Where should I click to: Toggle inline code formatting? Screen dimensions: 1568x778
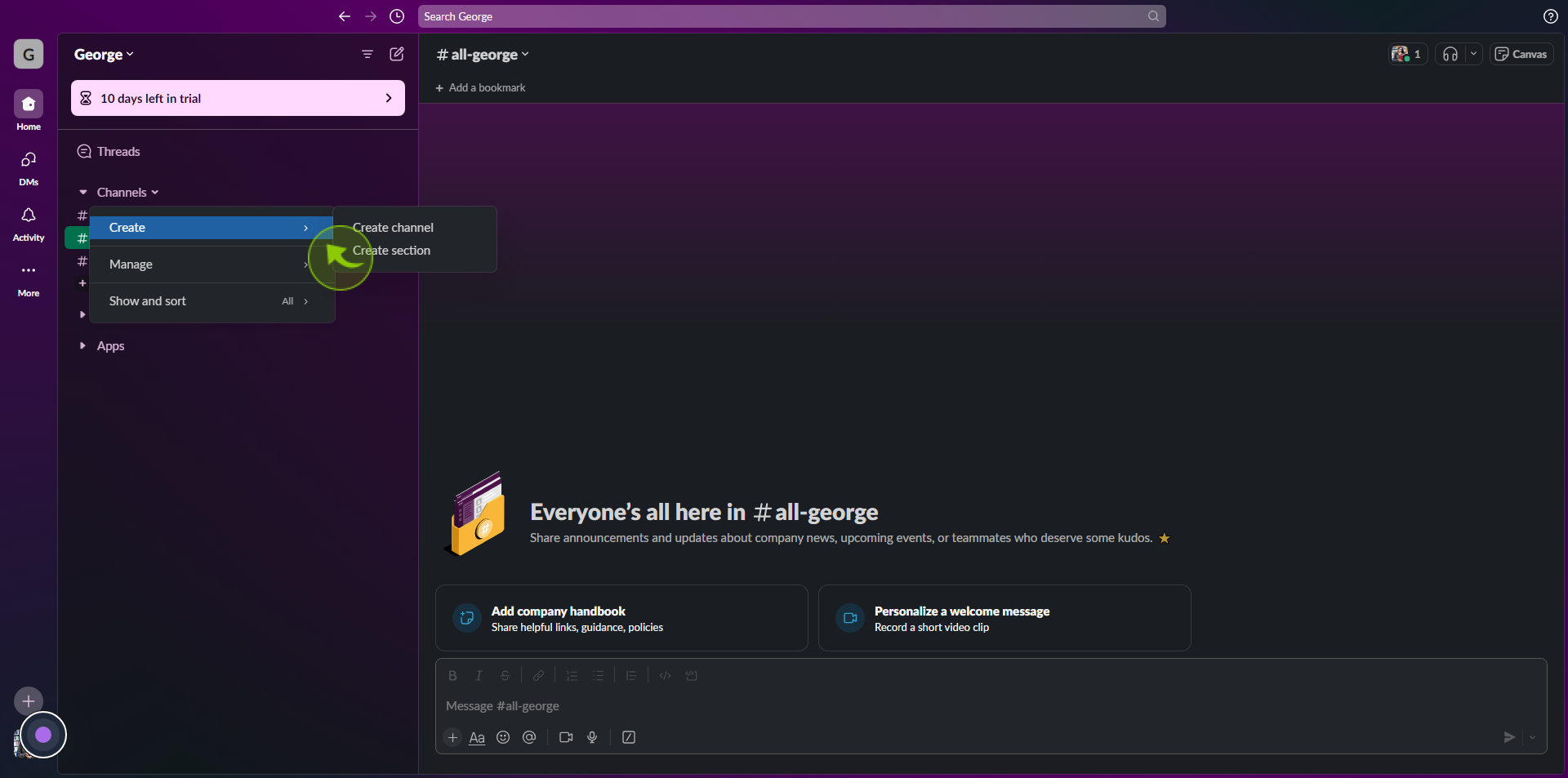point(665,676)
